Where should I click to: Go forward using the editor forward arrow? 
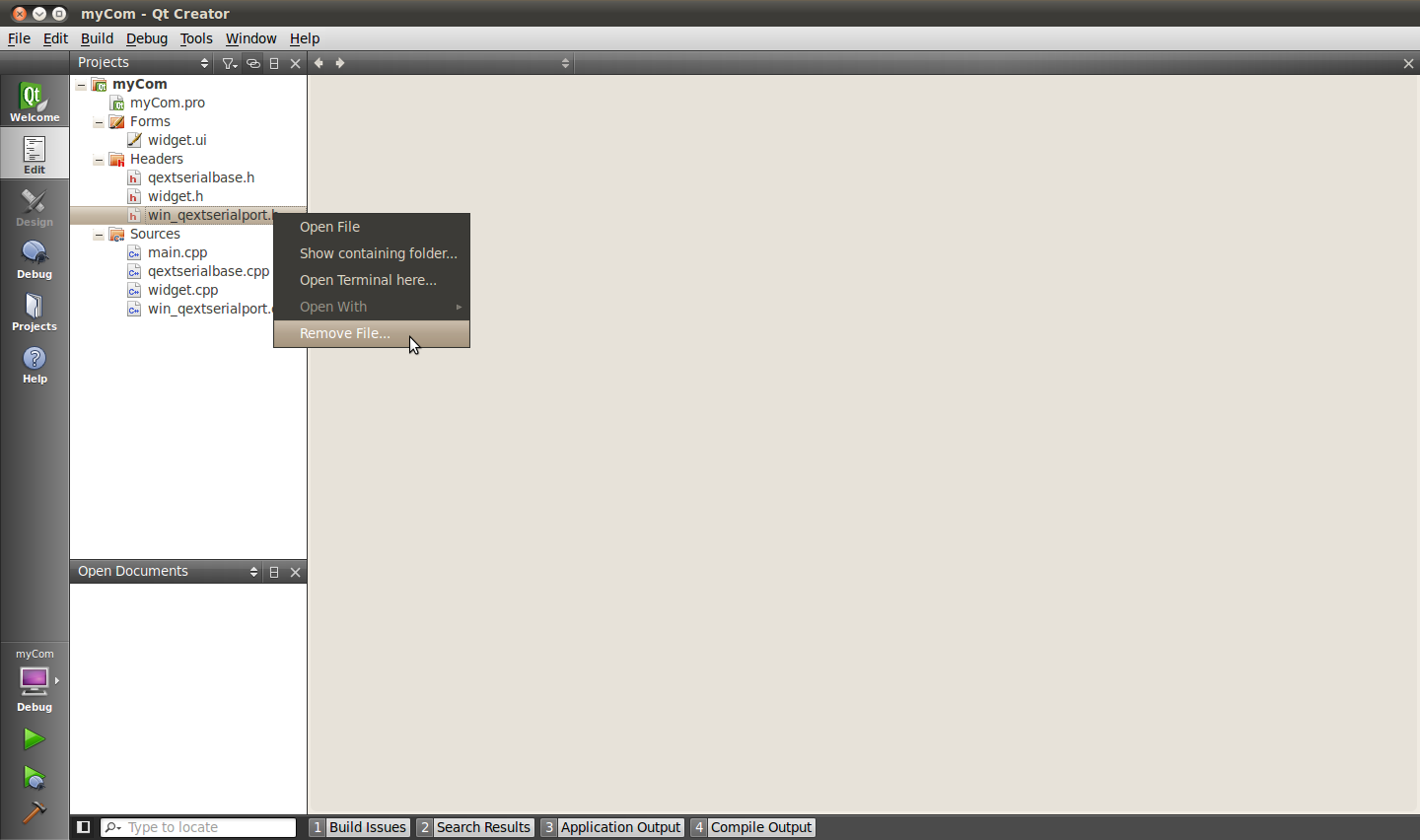(340, 63)
